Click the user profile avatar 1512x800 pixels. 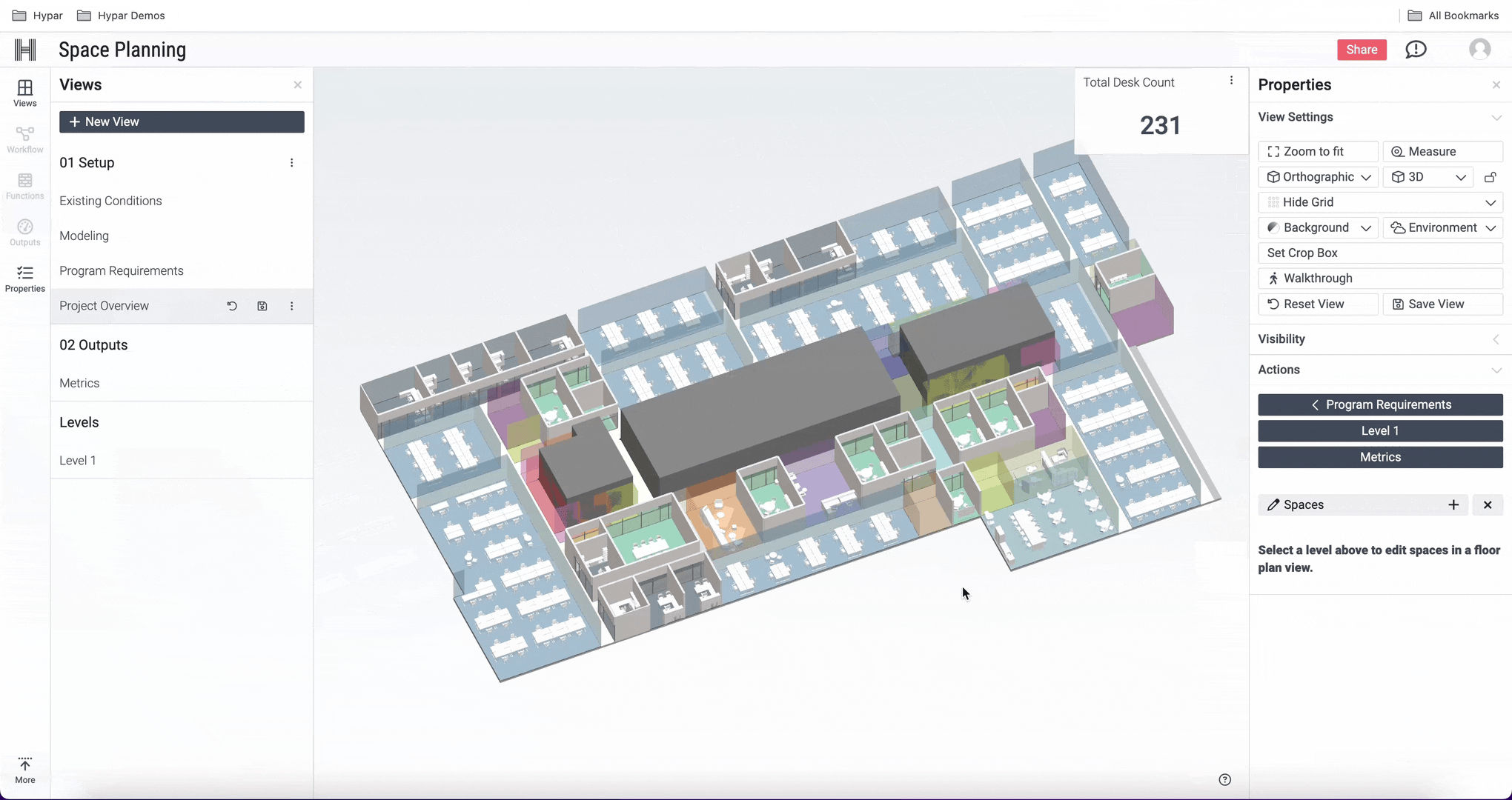click(1479, 50)
